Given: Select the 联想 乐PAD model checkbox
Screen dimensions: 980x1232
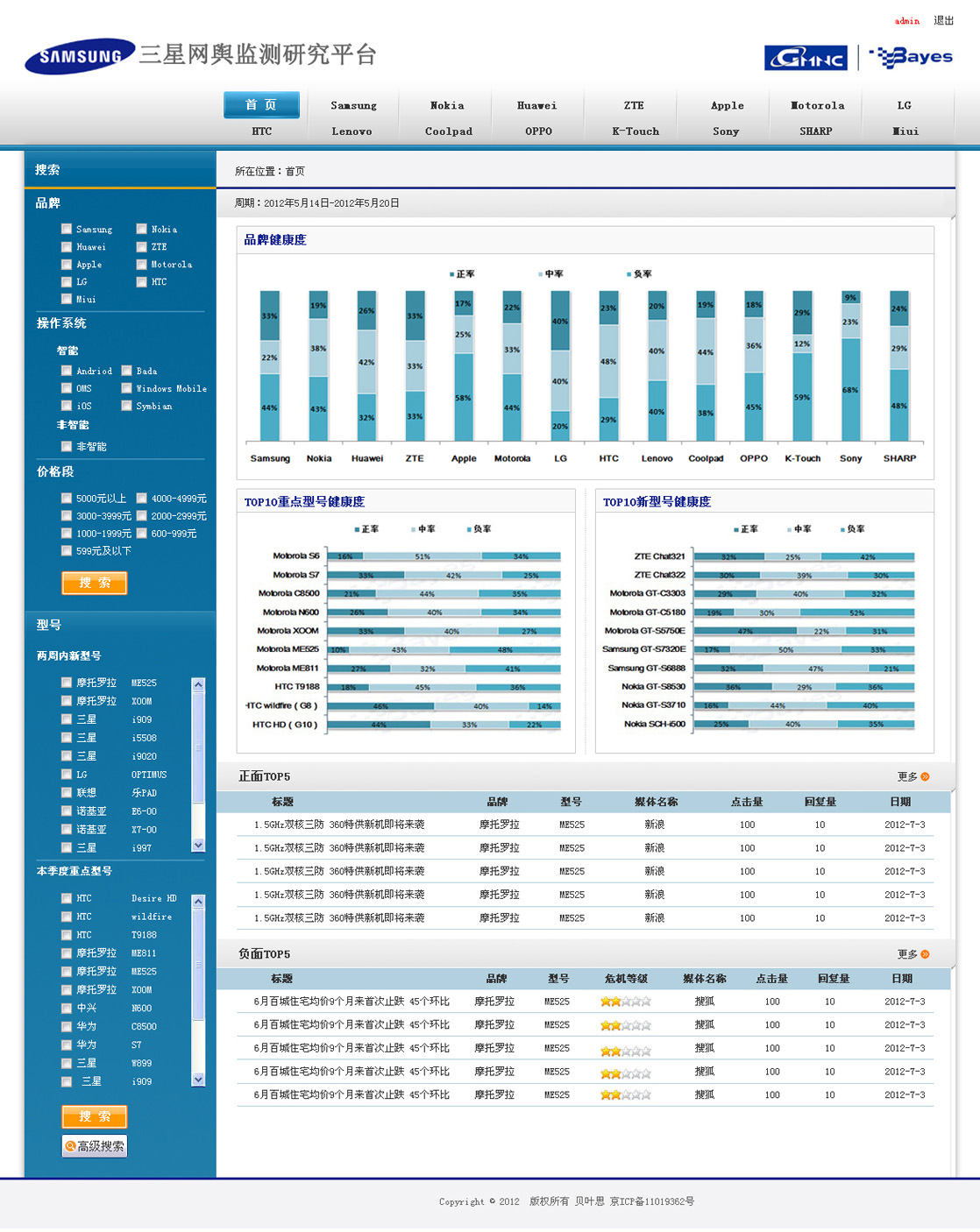Looking at the screenshot, I should point(67,792).
